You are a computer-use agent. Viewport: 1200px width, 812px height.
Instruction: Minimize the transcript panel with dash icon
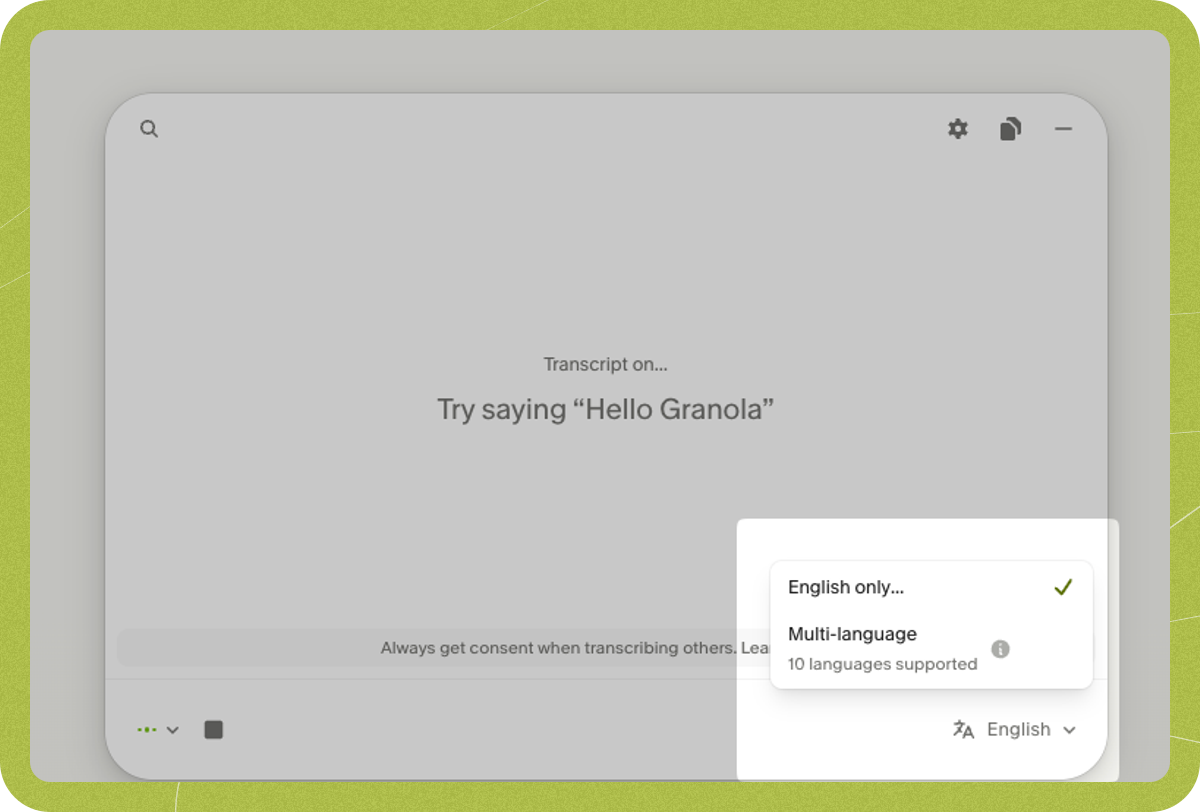[1063, 129]
